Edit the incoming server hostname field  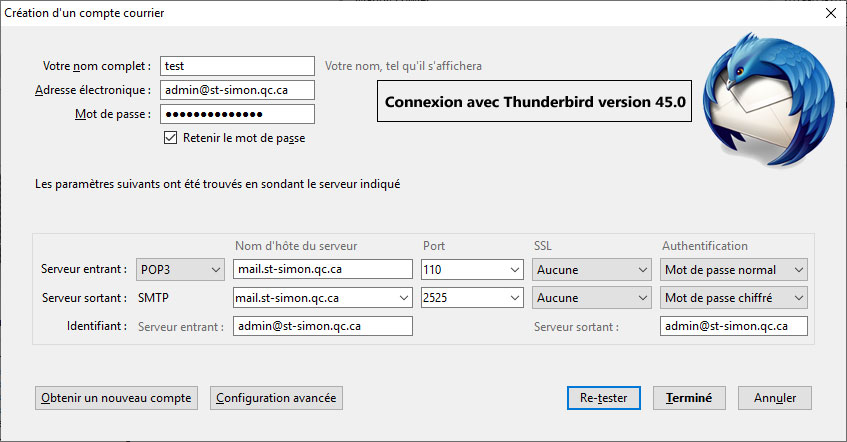point(323,269)
